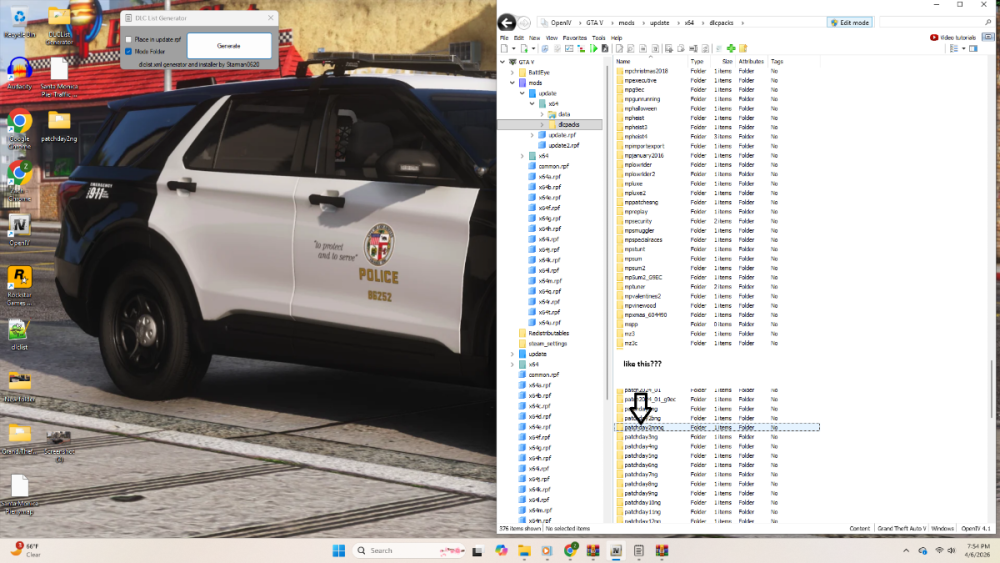This screenshot has width=1000, height=563.
Task: Click the Windows taskbar Search box
Action: 409,551
